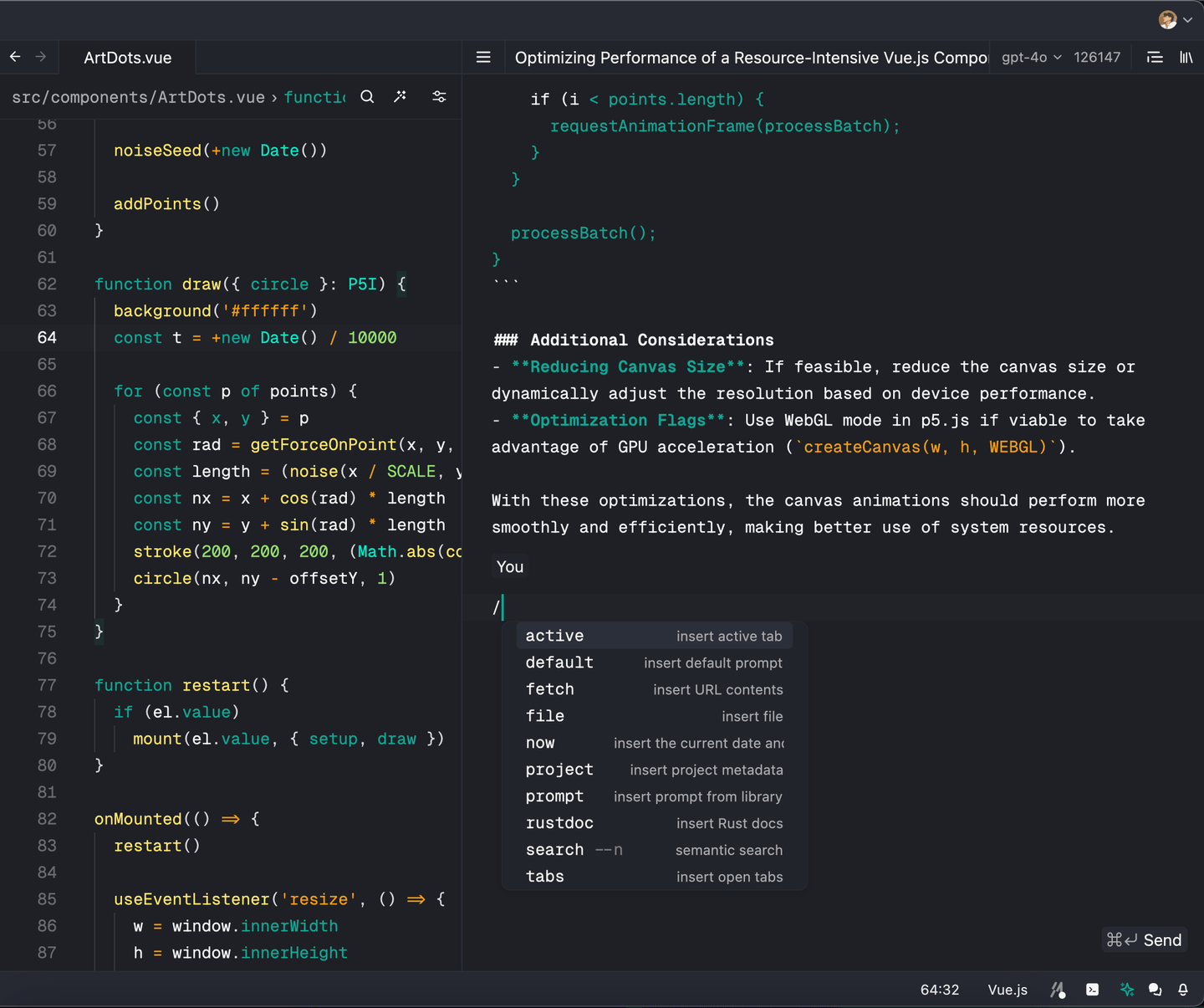
Task: Click the 'noiseSeed(+new Date())' line
Action: pos(221,151)
